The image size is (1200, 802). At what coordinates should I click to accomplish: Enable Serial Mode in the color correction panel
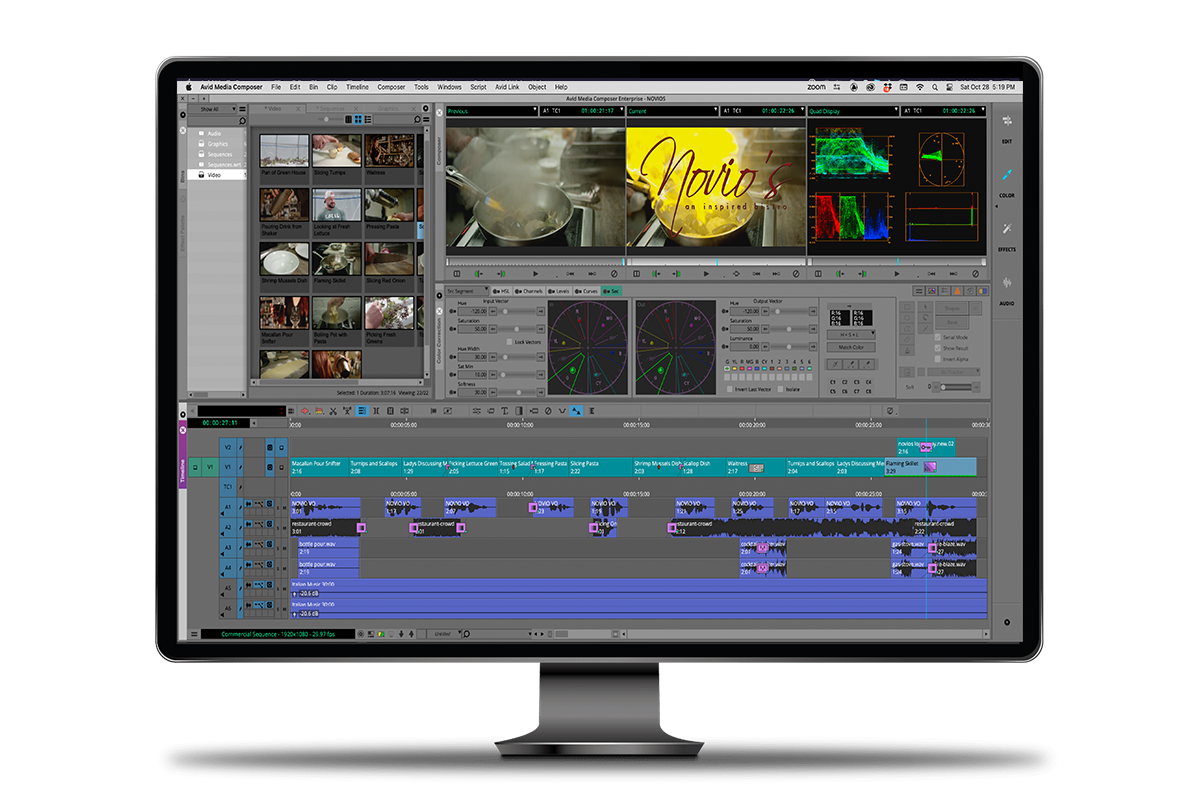938,336
